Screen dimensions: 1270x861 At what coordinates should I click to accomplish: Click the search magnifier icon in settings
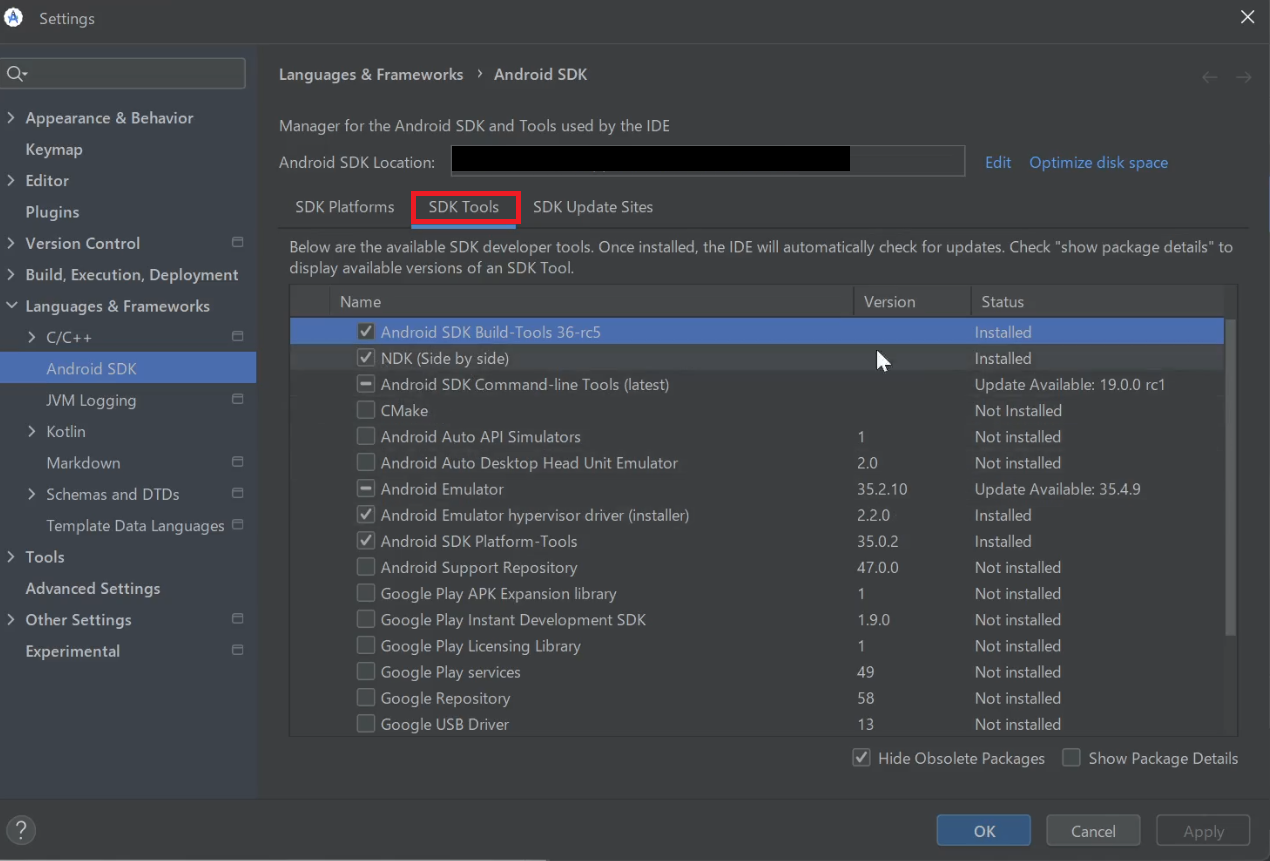tap(16, 74)
